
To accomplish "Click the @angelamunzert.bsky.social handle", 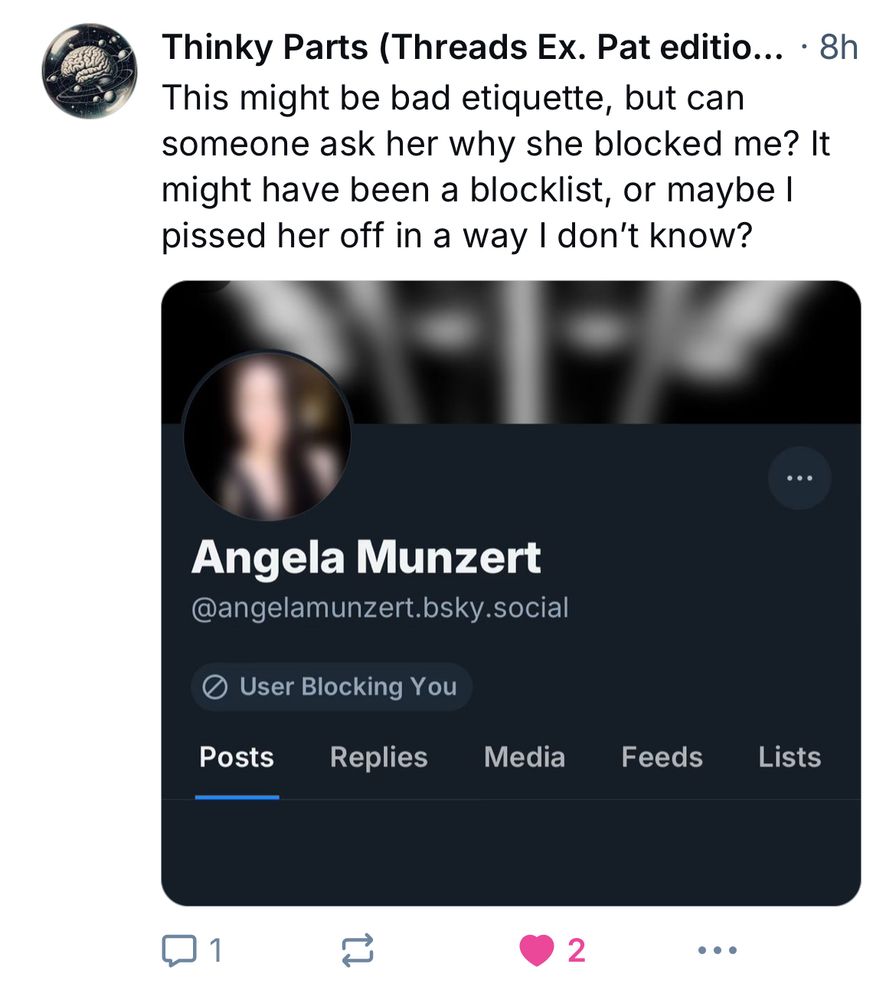I will [379, 607].
